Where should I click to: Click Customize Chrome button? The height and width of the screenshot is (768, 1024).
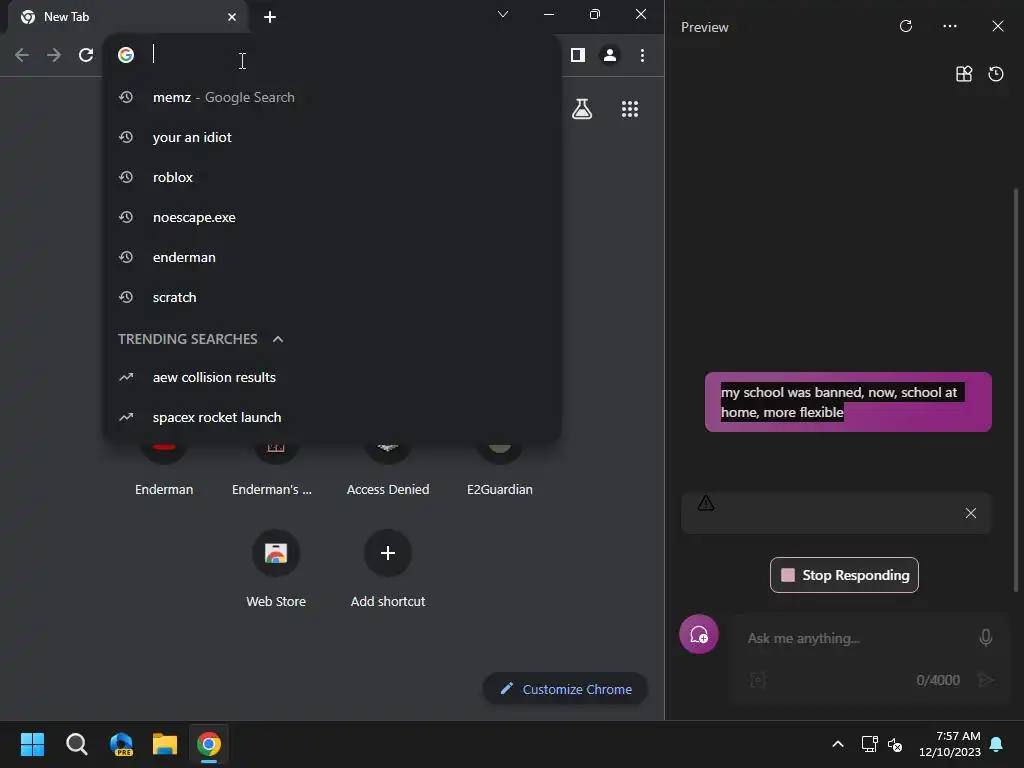tap(565, 689)
